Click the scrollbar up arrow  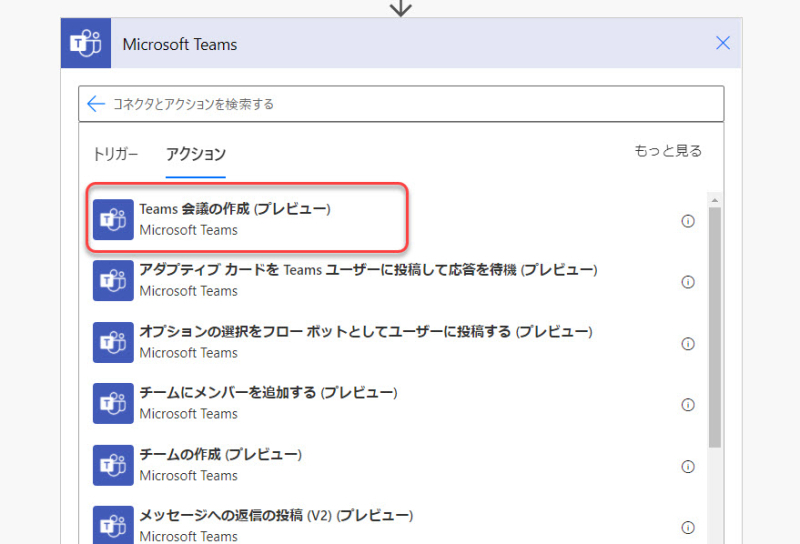[x=714, y=200]
